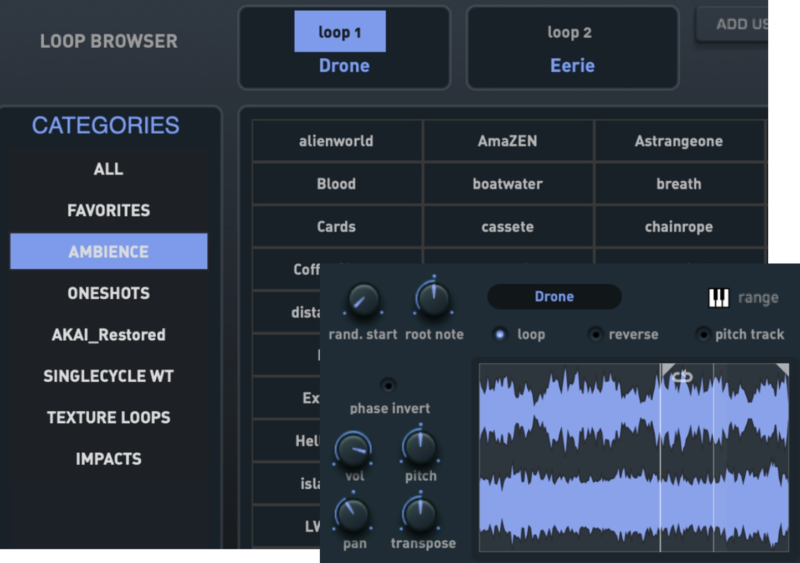Viewport: 800px width, 563px height.
Task: Click the pitch knob
Action: pos(420,446)
